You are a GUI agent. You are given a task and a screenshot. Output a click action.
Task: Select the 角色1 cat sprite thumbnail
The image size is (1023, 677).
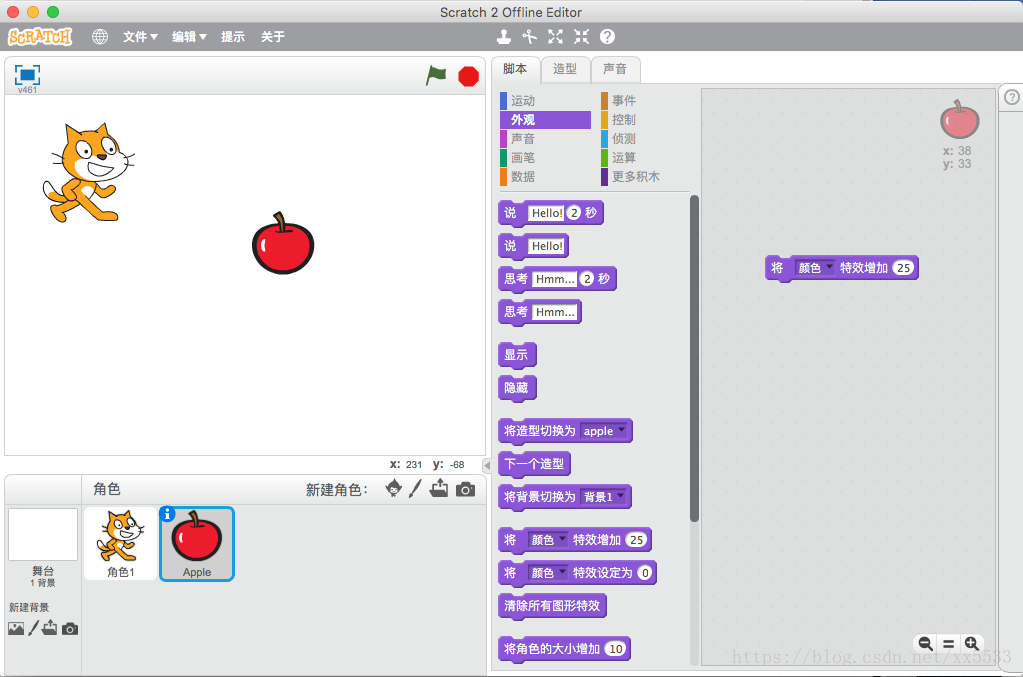tap(121, 543)
